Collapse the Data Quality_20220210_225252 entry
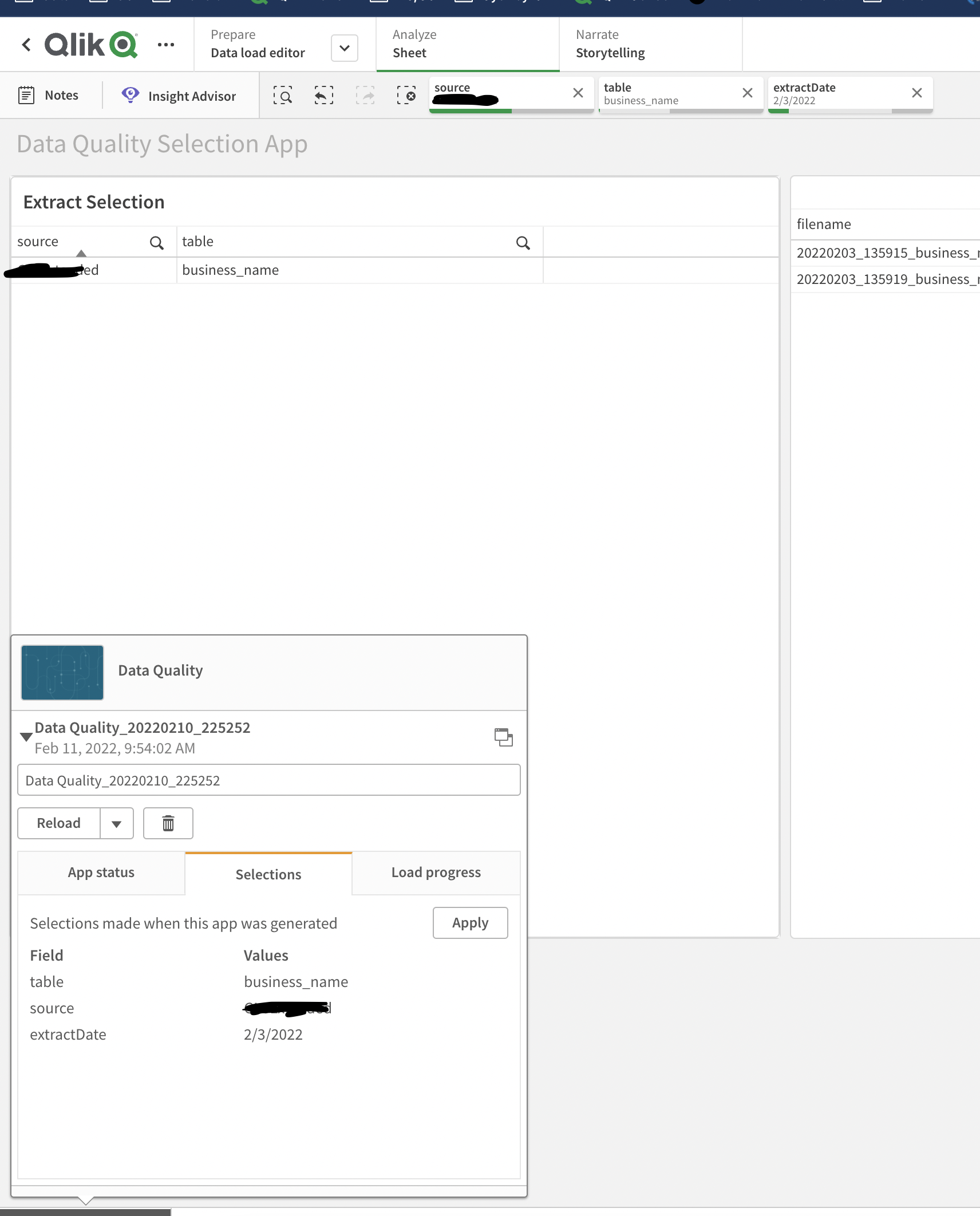This screenshot has height=1216, width=980. click(26, 737)
